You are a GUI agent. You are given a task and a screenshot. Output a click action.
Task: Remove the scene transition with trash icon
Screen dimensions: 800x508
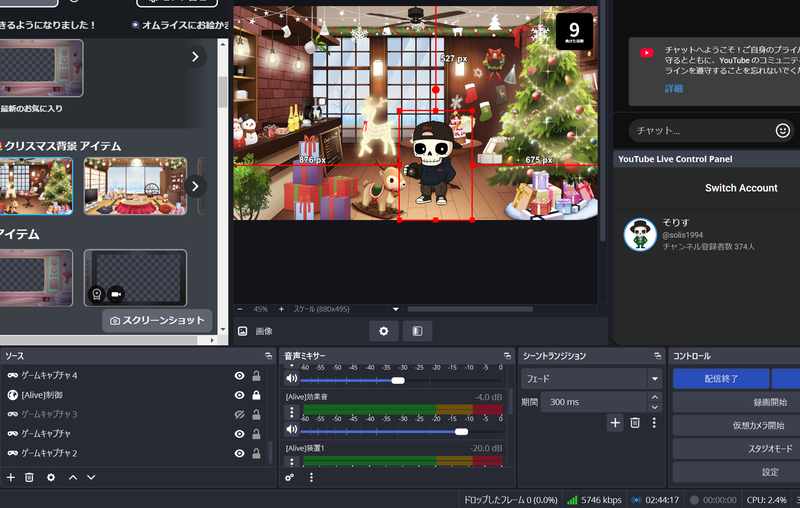point(635,423)
